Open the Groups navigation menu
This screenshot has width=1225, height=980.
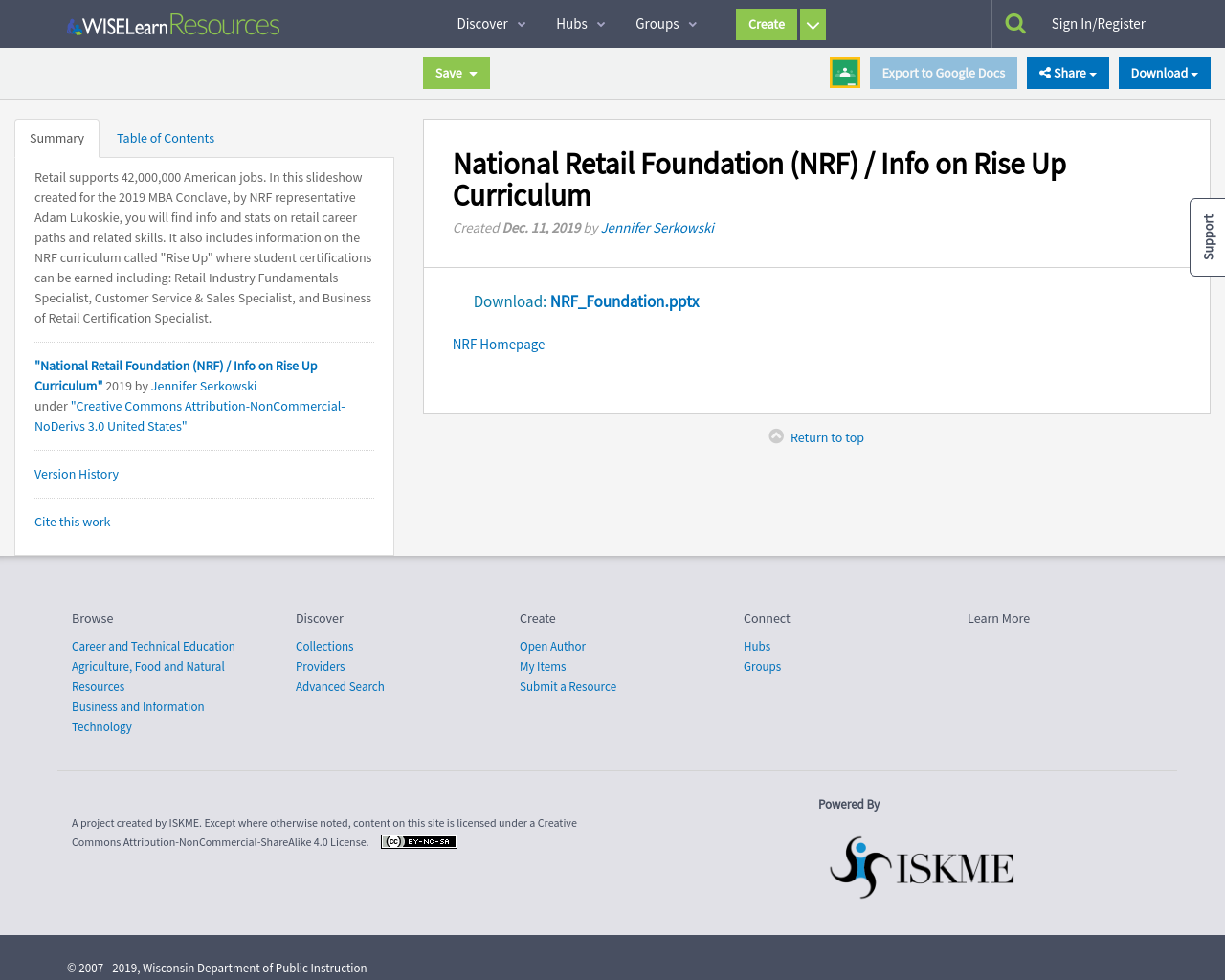[657, 23]
